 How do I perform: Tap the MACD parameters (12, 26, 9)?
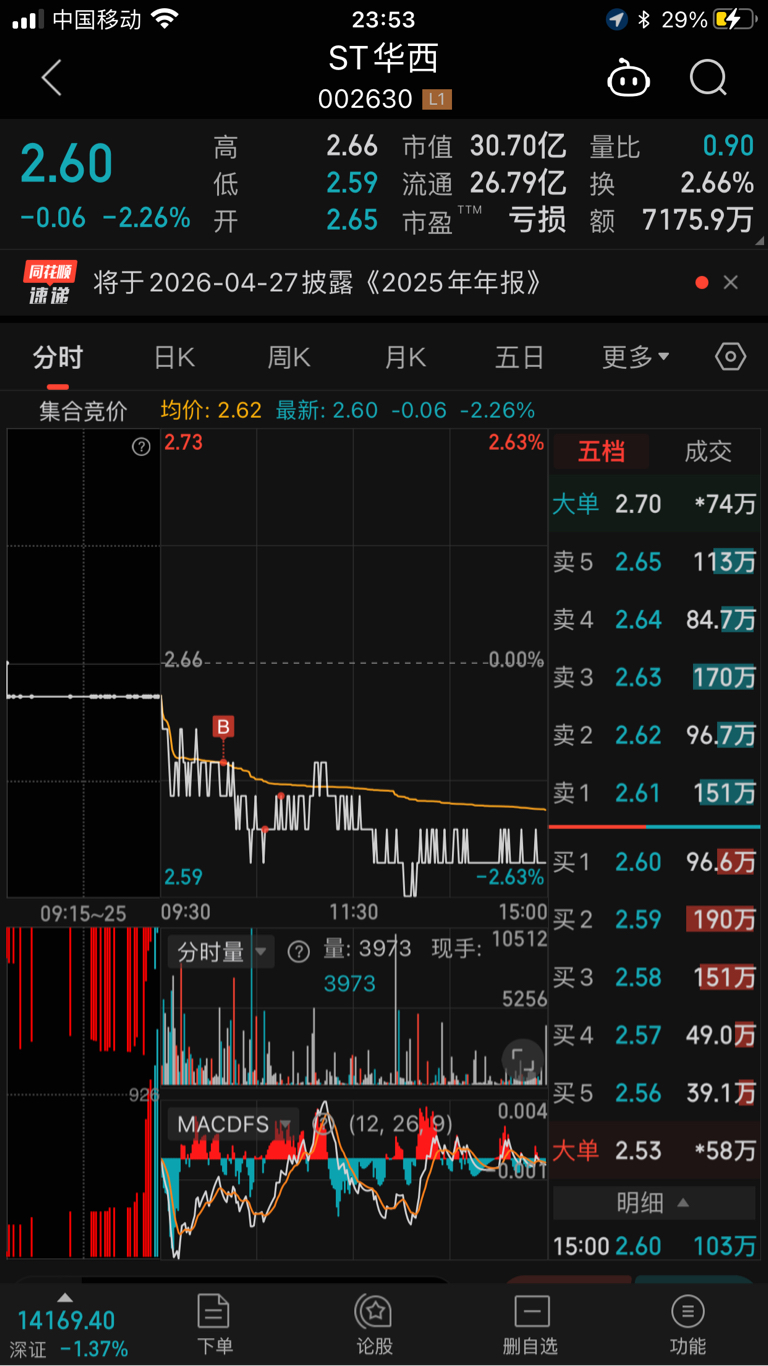(x=401, y=1123)
